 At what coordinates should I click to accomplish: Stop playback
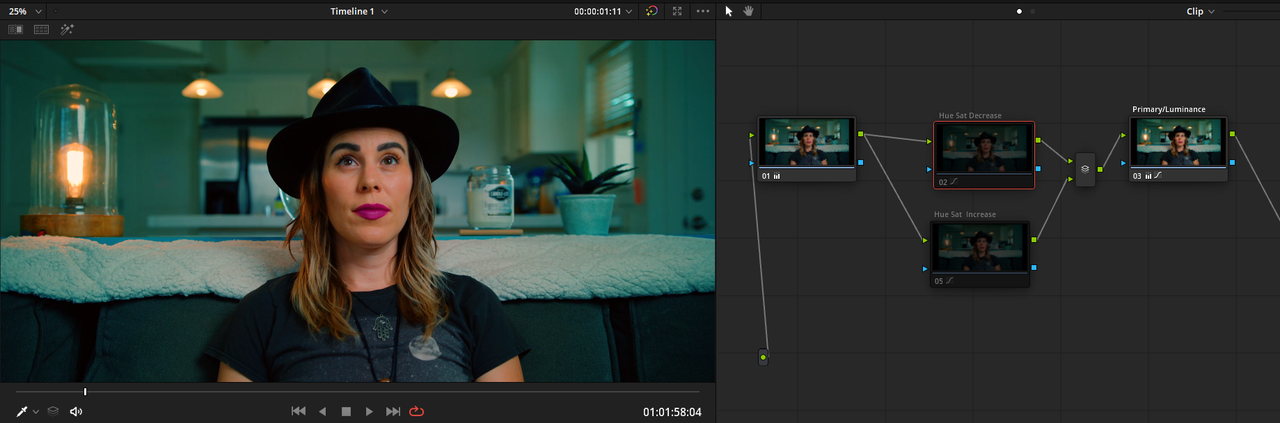click(346, 411)
